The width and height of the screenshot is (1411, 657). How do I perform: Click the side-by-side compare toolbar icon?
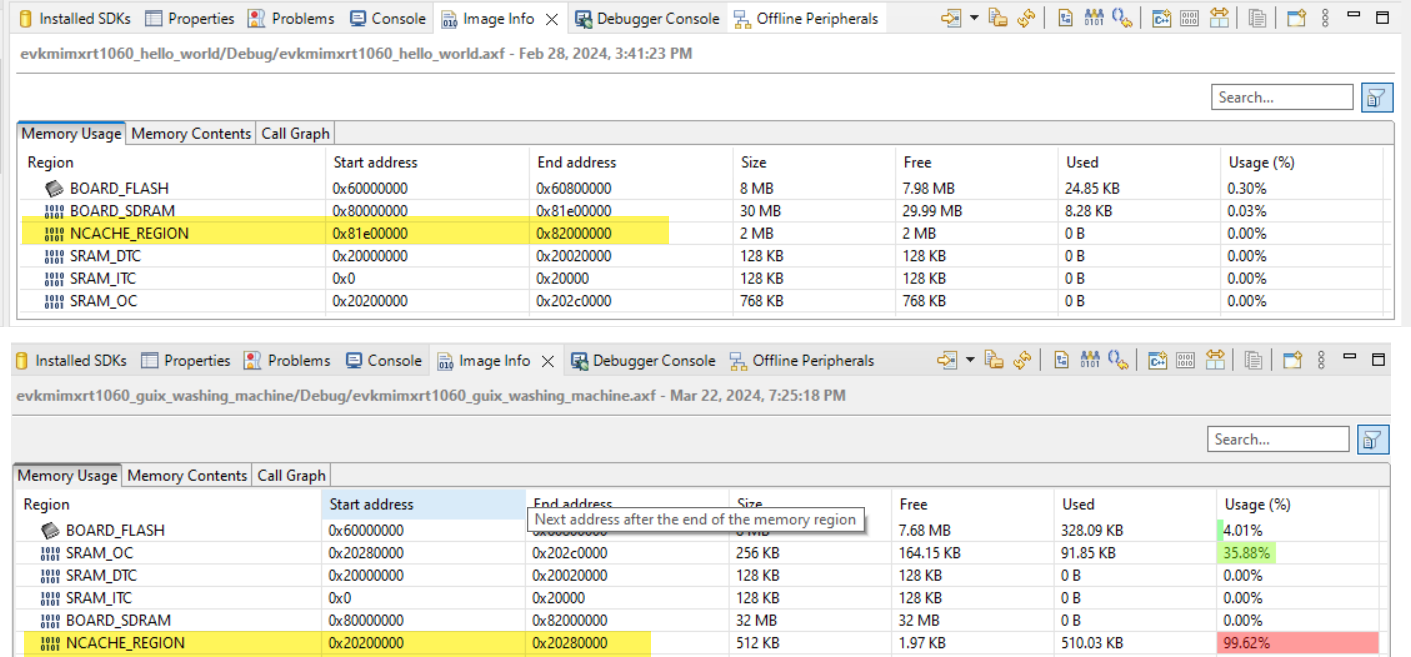point(1218,17)
